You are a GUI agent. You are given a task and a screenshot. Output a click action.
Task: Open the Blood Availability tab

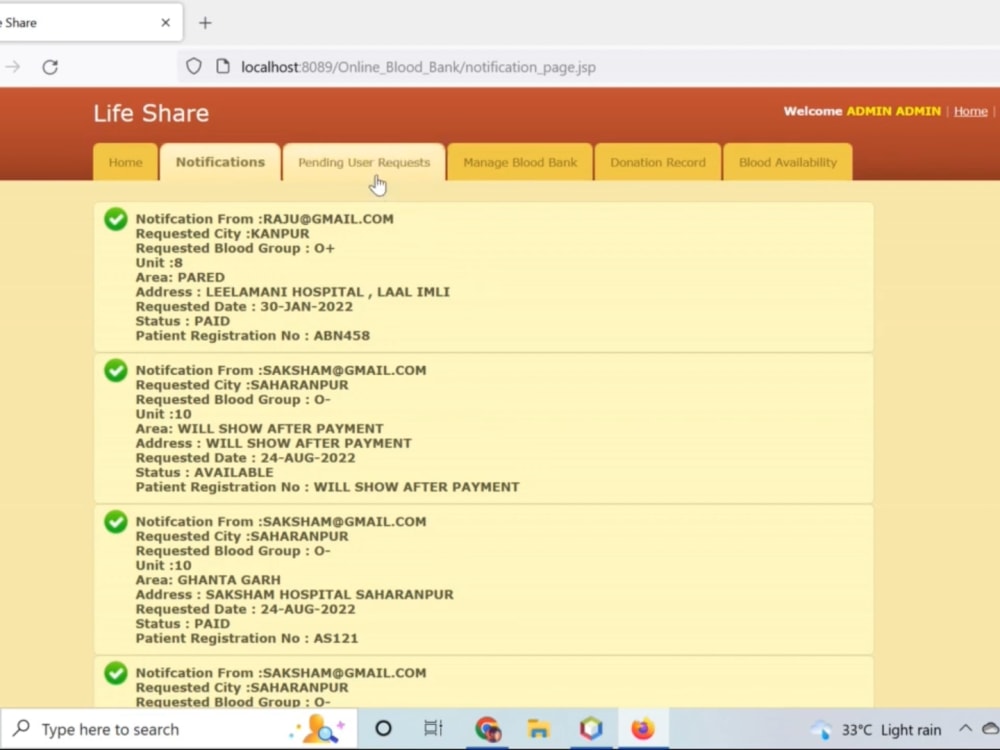pyautogui.click(x=787, y=161)
